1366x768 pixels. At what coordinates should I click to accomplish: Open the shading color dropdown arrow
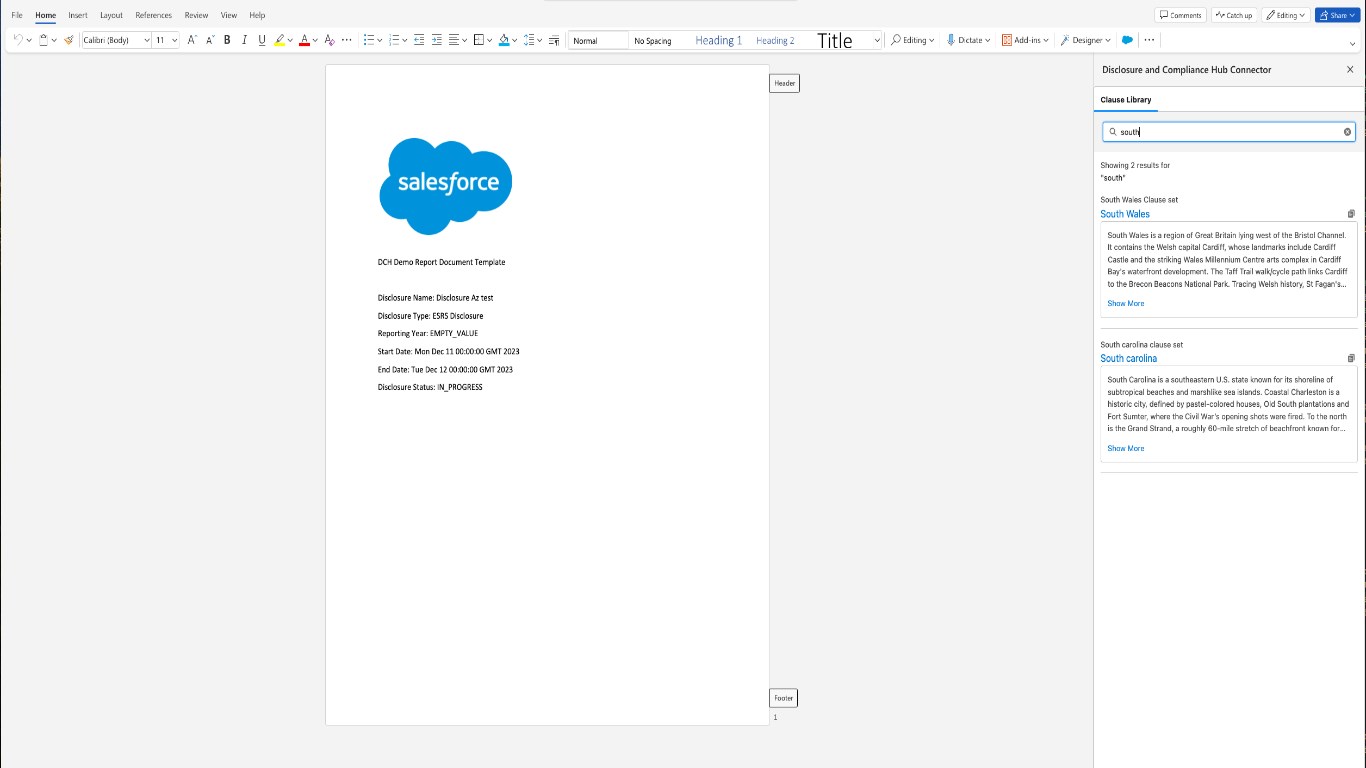click(x=514, y=40)
